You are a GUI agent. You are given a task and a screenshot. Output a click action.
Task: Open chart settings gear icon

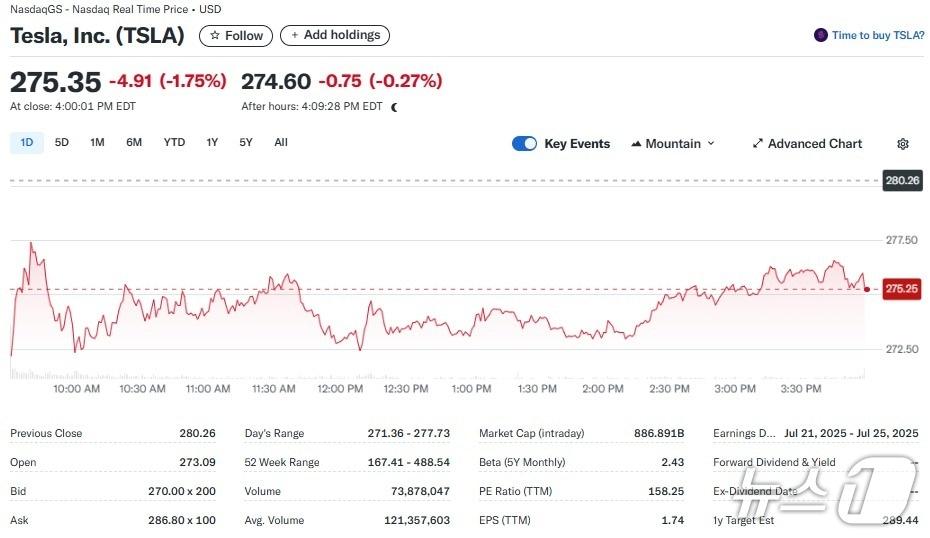point(902,144)
